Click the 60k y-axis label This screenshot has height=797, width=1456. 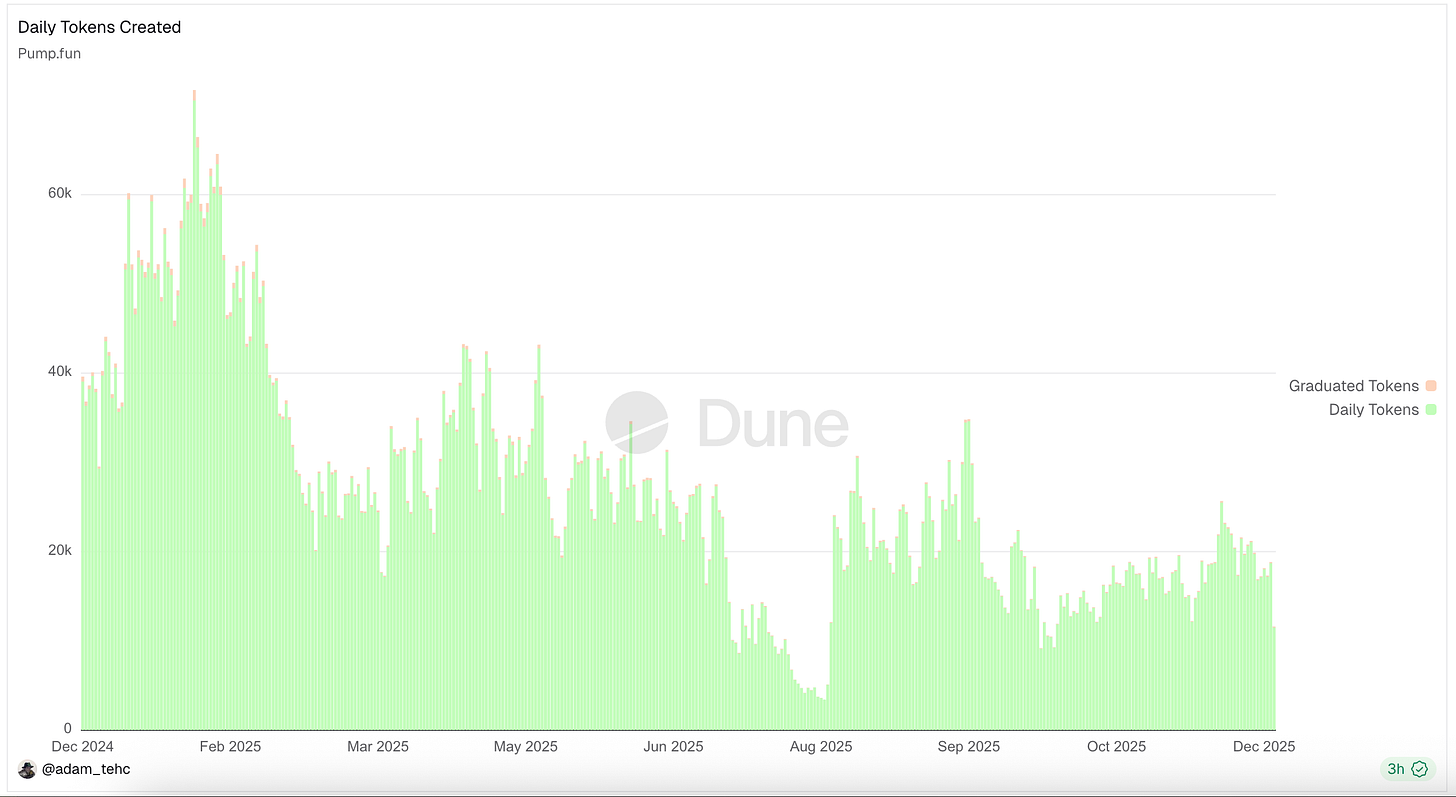click(x=60, y=194)
